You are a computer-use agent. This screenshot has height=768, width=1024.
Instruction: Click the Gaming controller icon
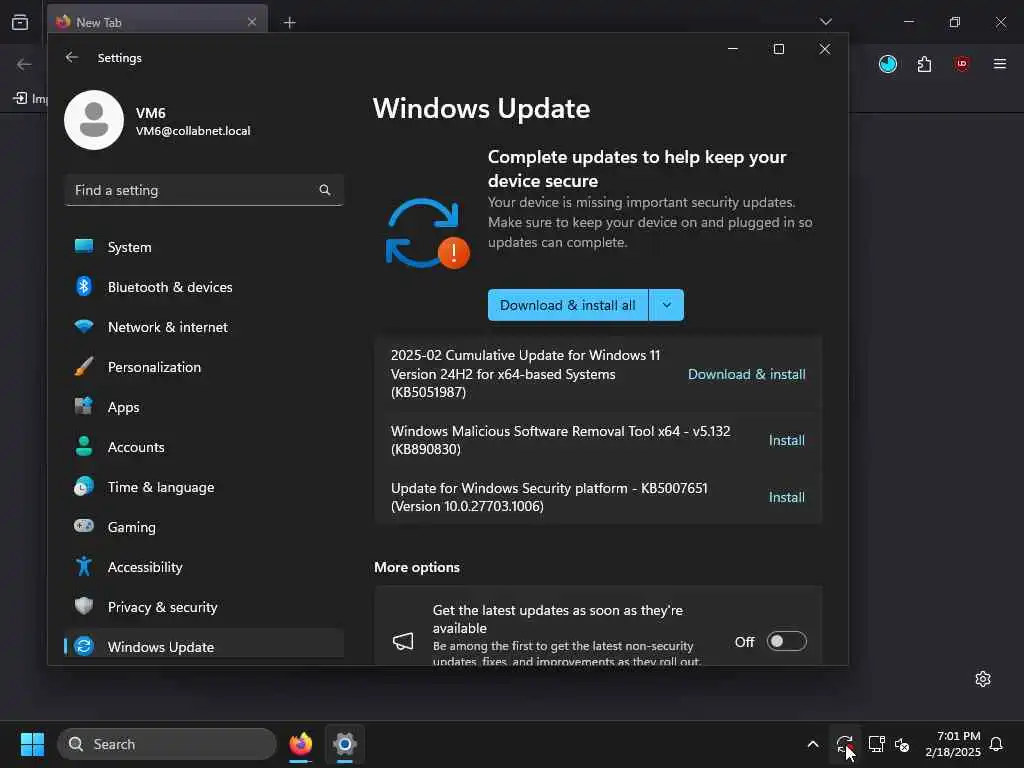coord(84,526)
